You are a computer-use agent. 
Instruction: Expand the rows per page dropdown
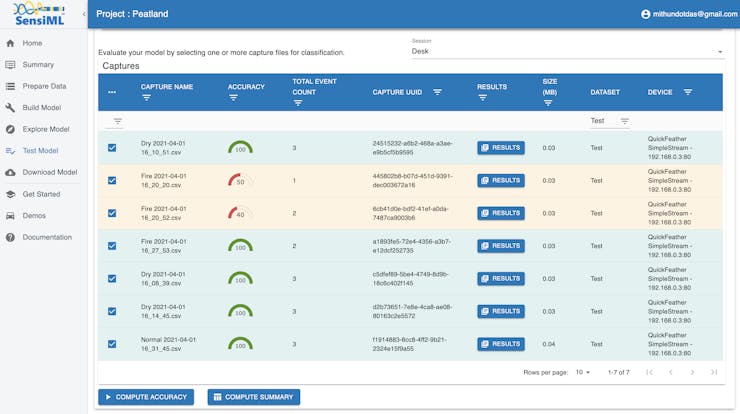coord(582,372)
